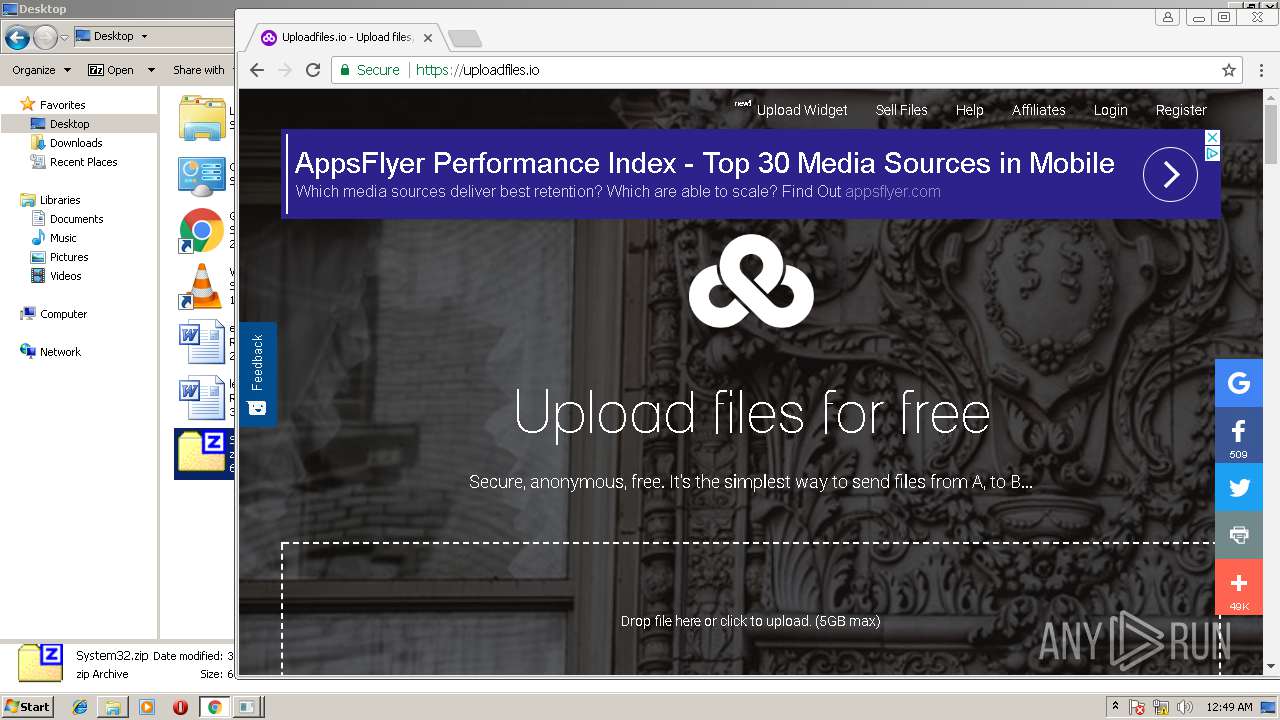Click Explorer's forward button
Image resolution: width=1280 pixels, height=720 pixels.
click(45, 38)
